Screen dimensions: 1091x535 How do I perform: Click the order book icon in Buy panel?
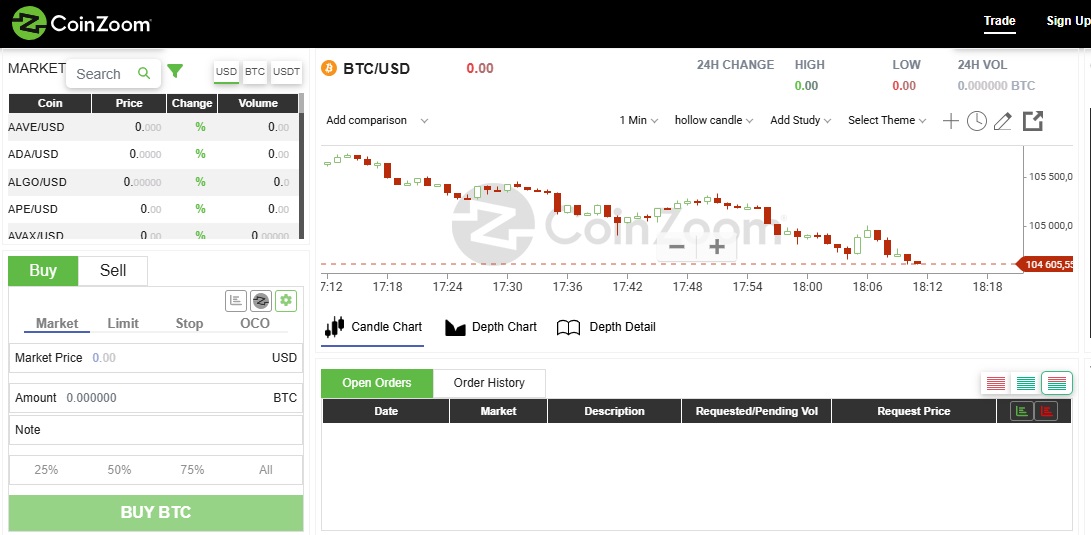[237, 301]
